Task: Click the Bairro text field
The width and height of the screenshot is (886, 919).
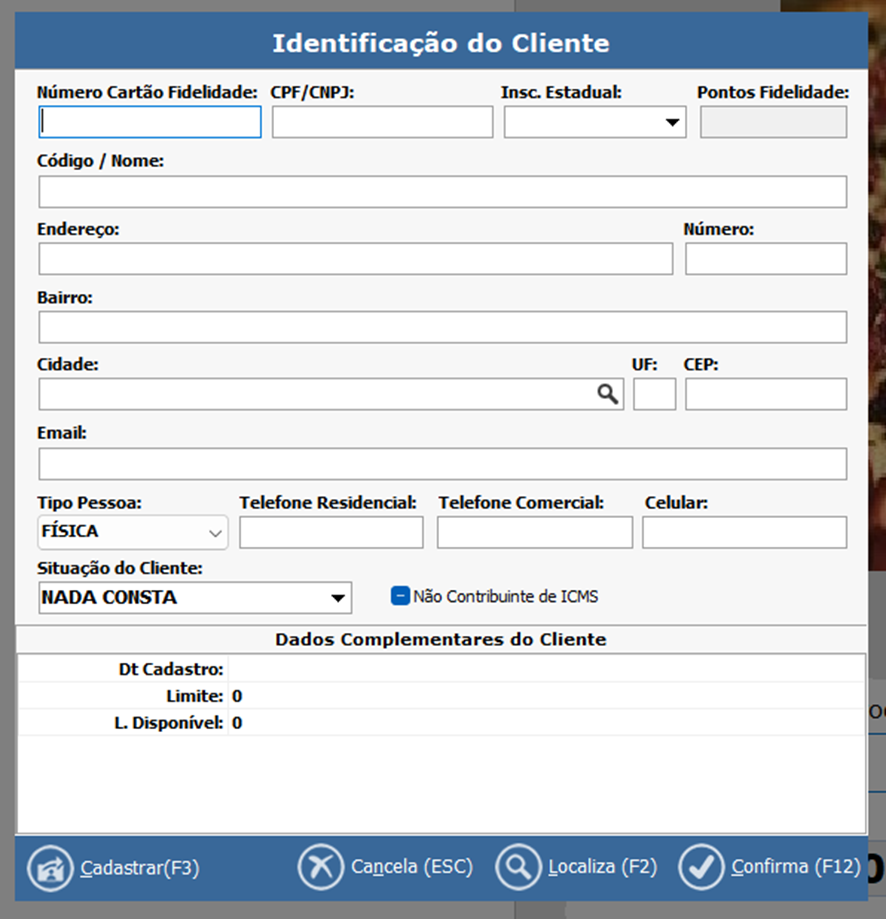Action: click(x=442, y=327)
